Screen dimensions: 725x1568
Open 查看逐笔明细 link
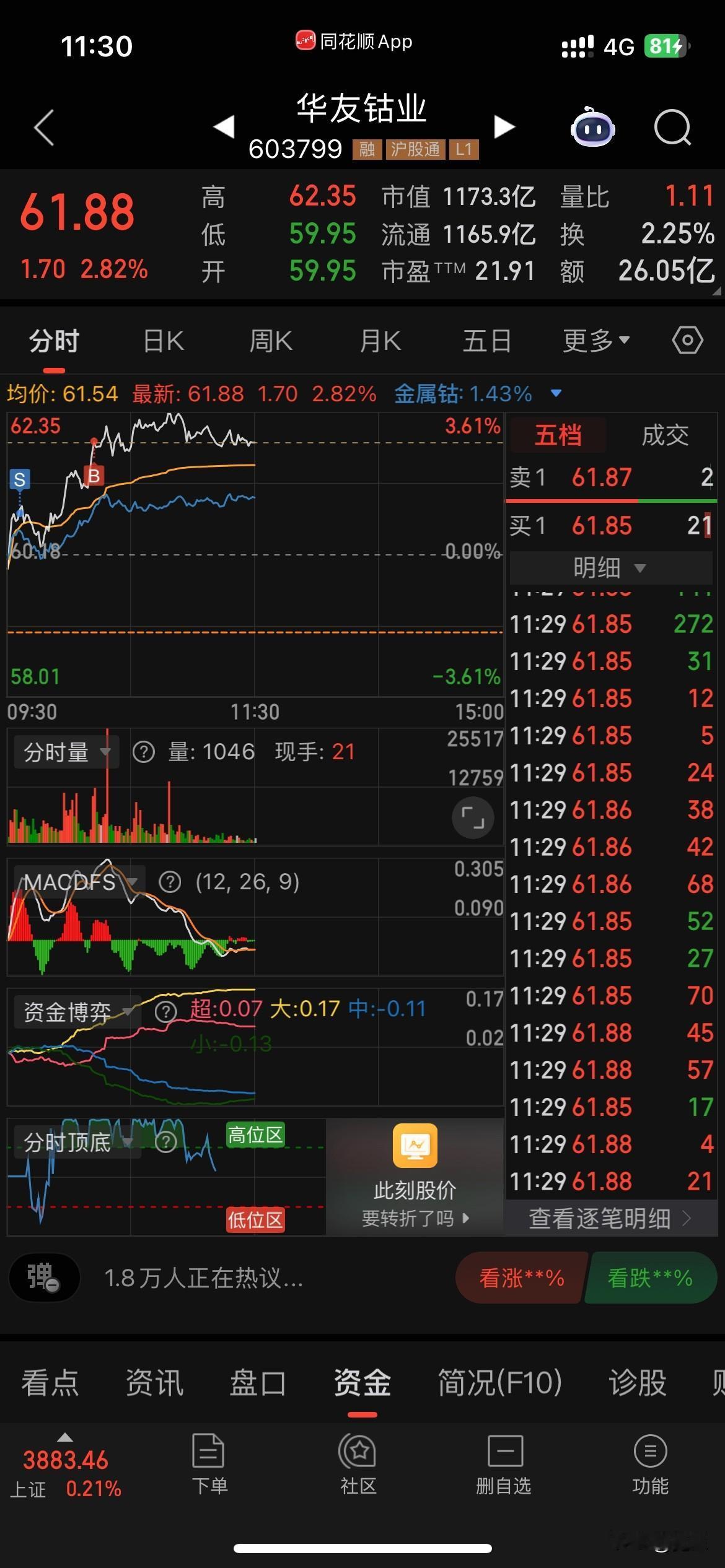(610, 1218)
